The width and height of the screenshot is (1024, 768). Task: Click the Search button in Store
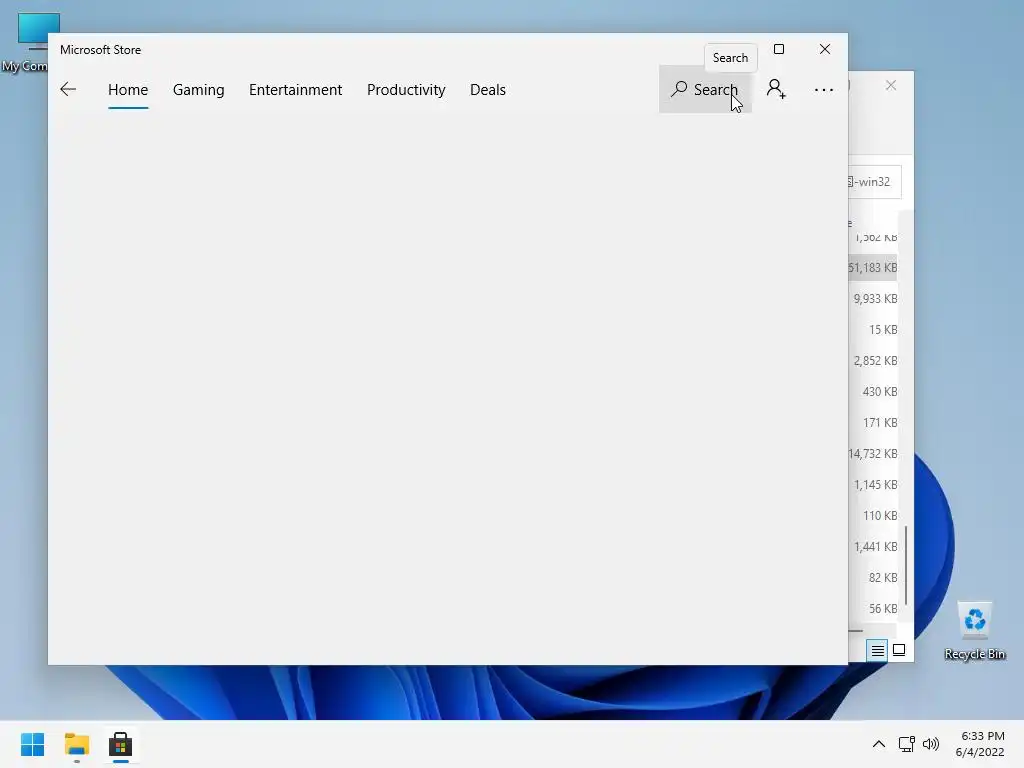coord(705,89)
